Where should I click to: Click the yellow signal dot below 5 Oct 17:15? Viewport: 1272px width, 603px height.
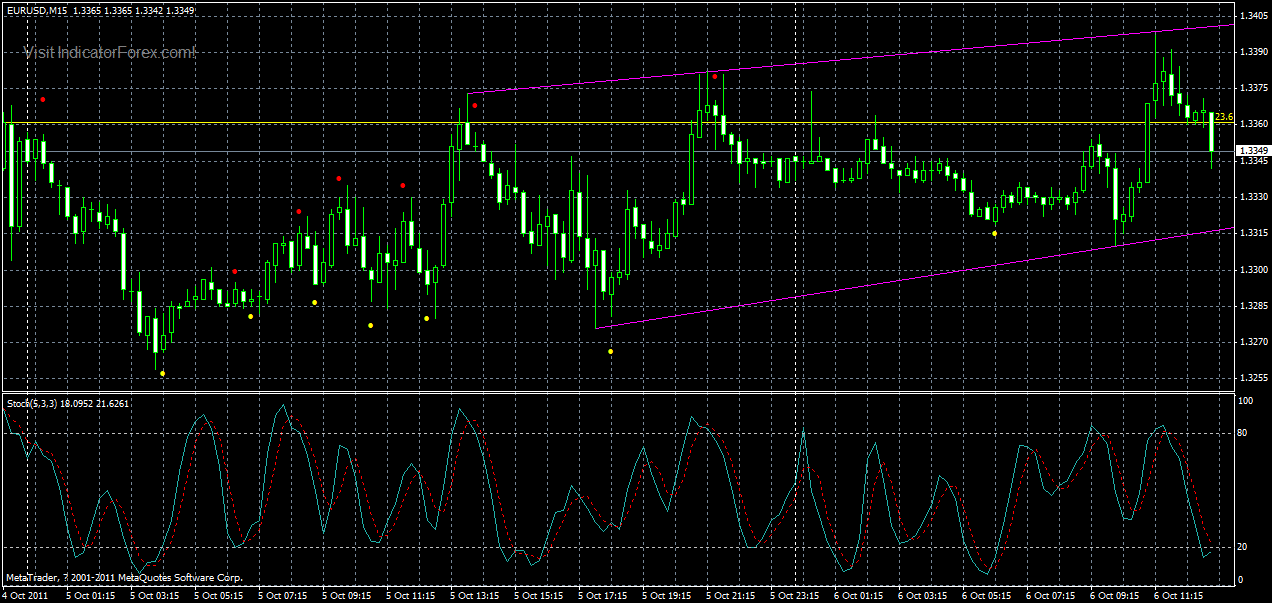point(612,352)
